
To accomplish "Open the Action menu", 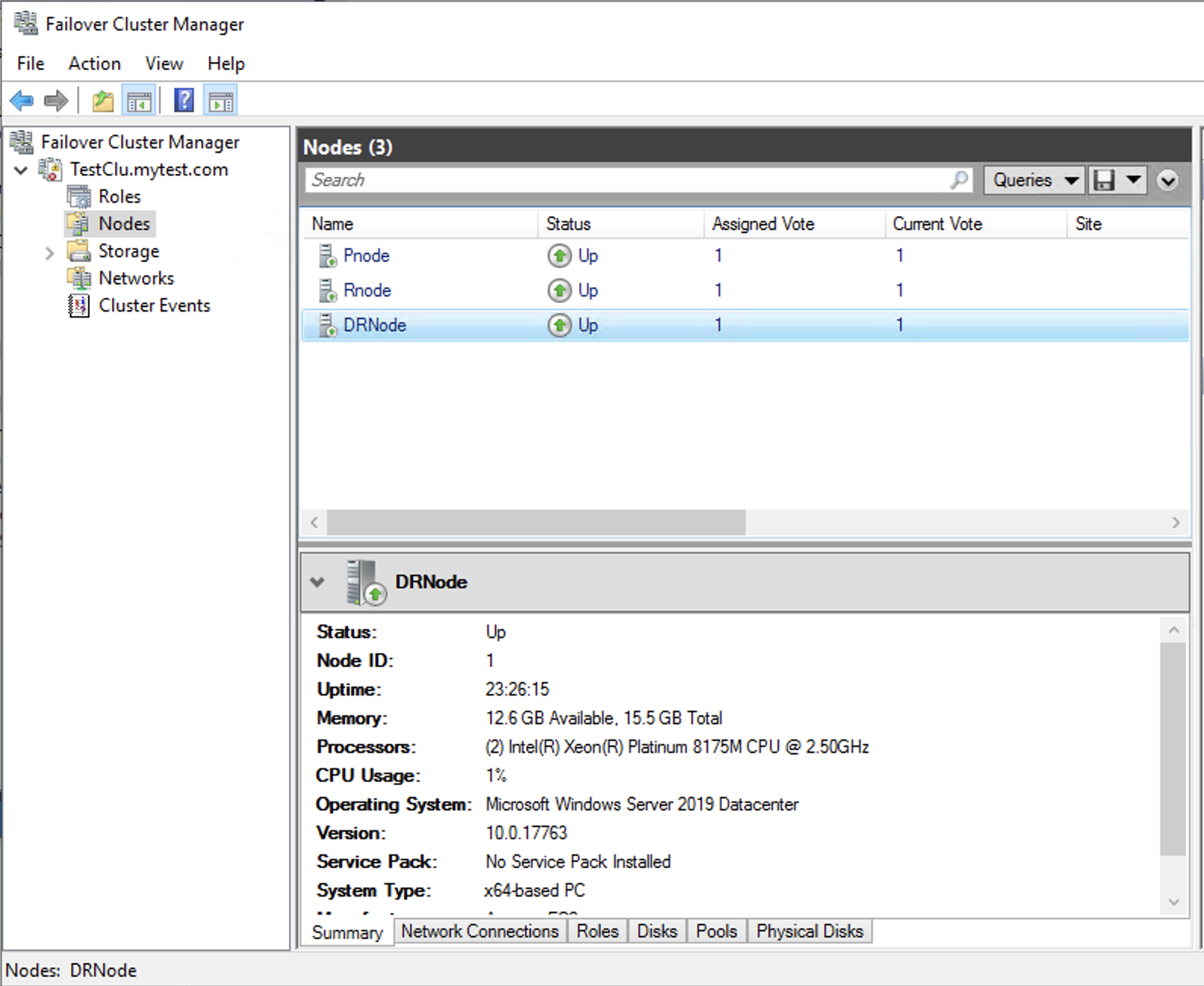I will [95, 64].
